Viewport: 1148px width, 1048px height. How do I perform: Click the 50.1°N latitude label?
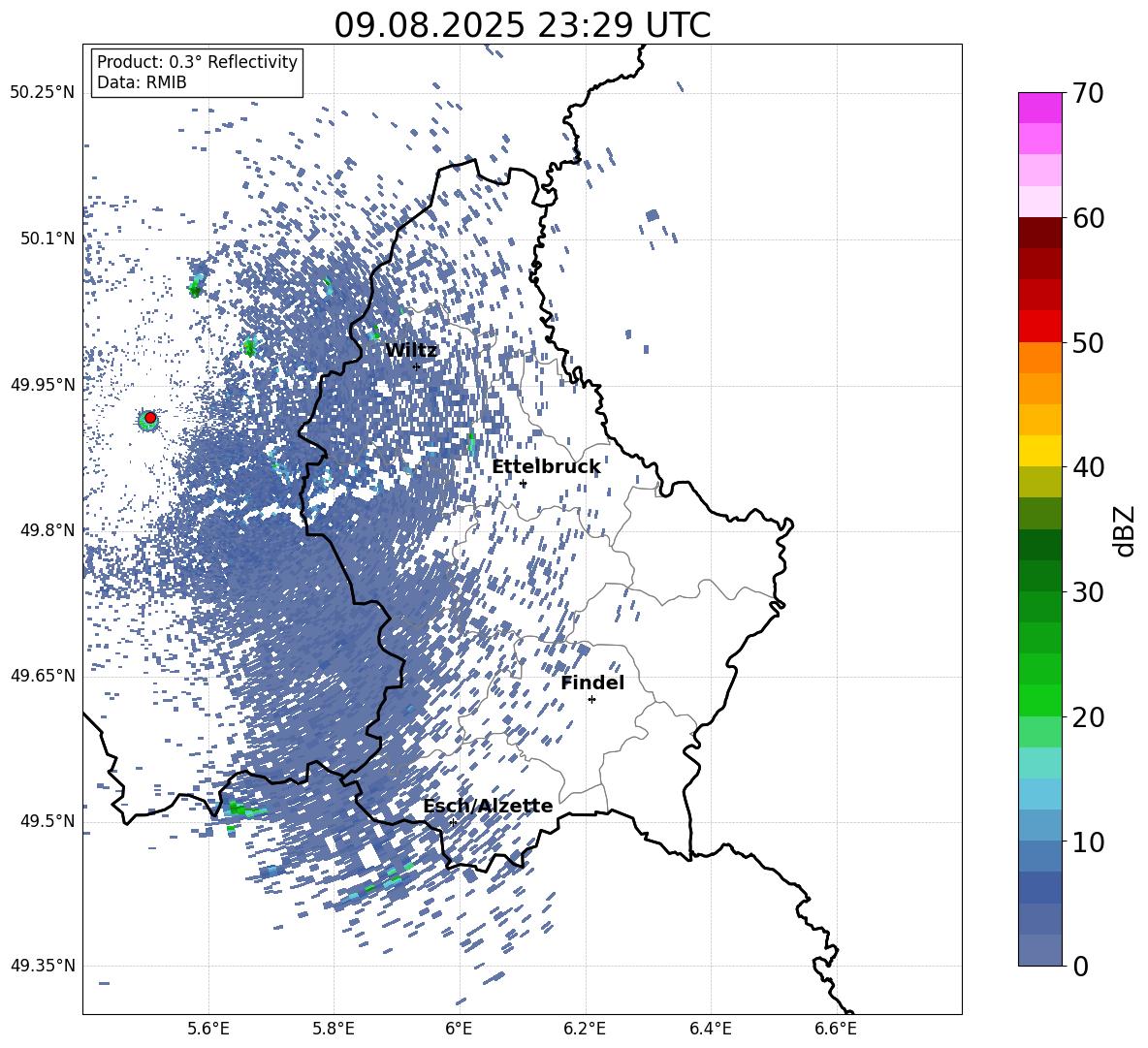48,238
